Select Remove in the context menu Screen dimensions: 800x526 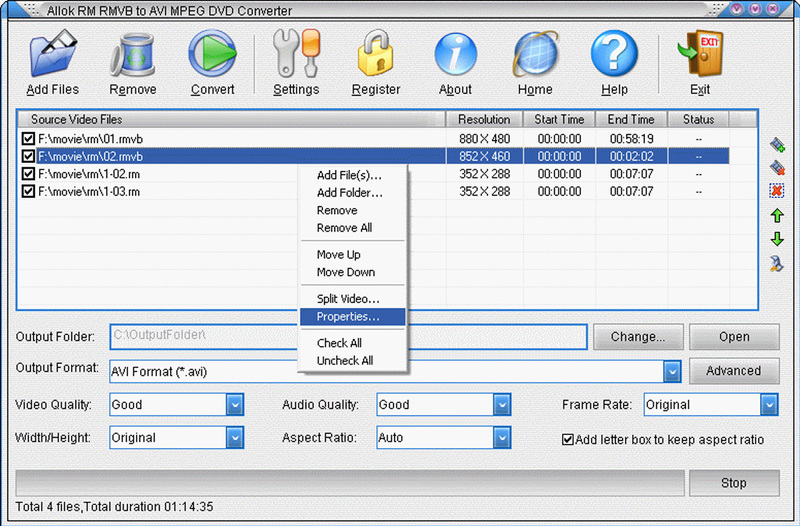pyautogui.click(x=353, y=210)
